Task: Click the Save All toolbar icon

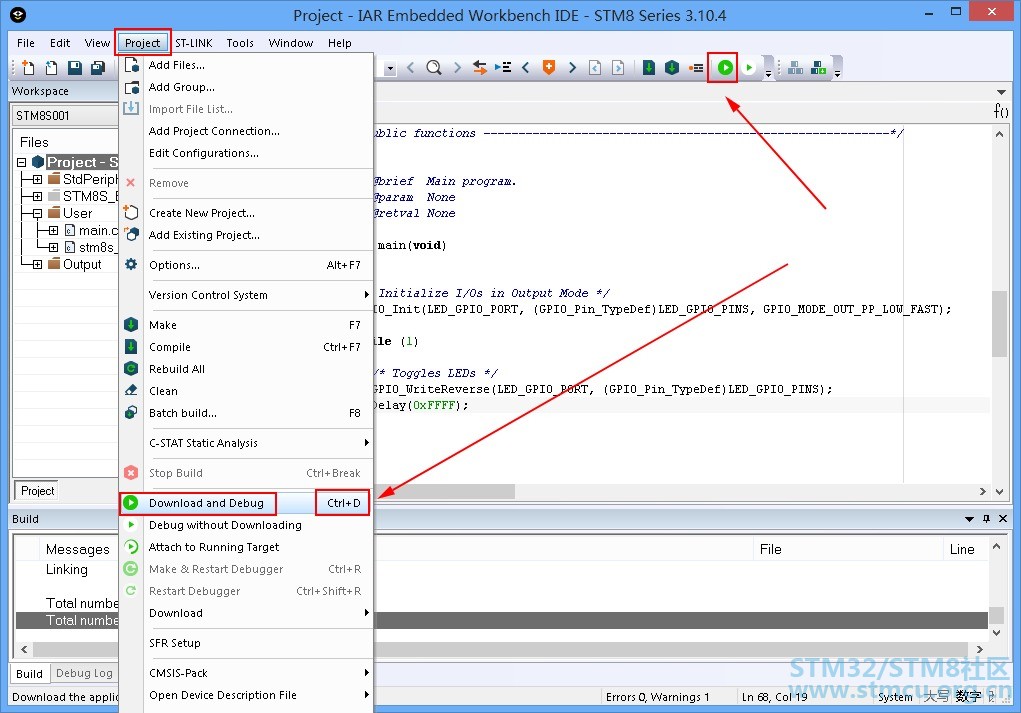Action: tap(98, 68)
